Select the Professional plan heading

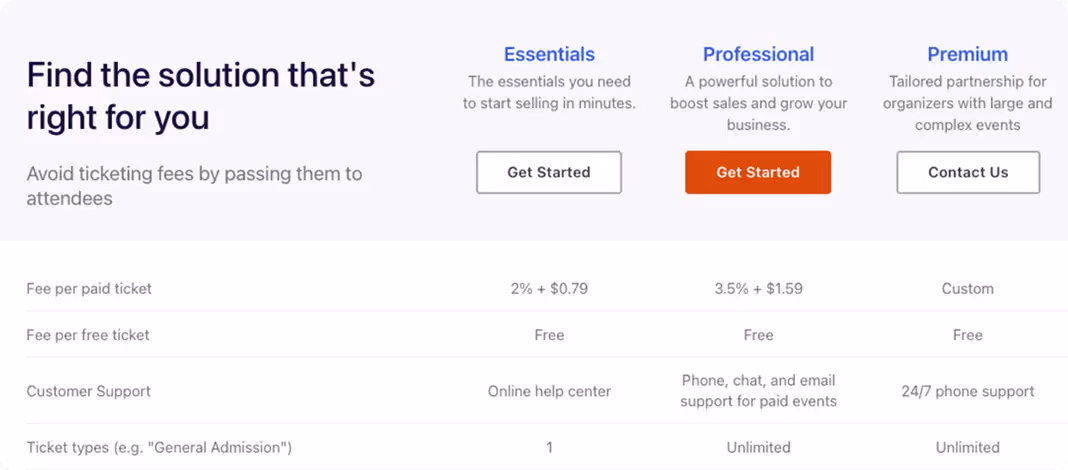click(758, 54)
